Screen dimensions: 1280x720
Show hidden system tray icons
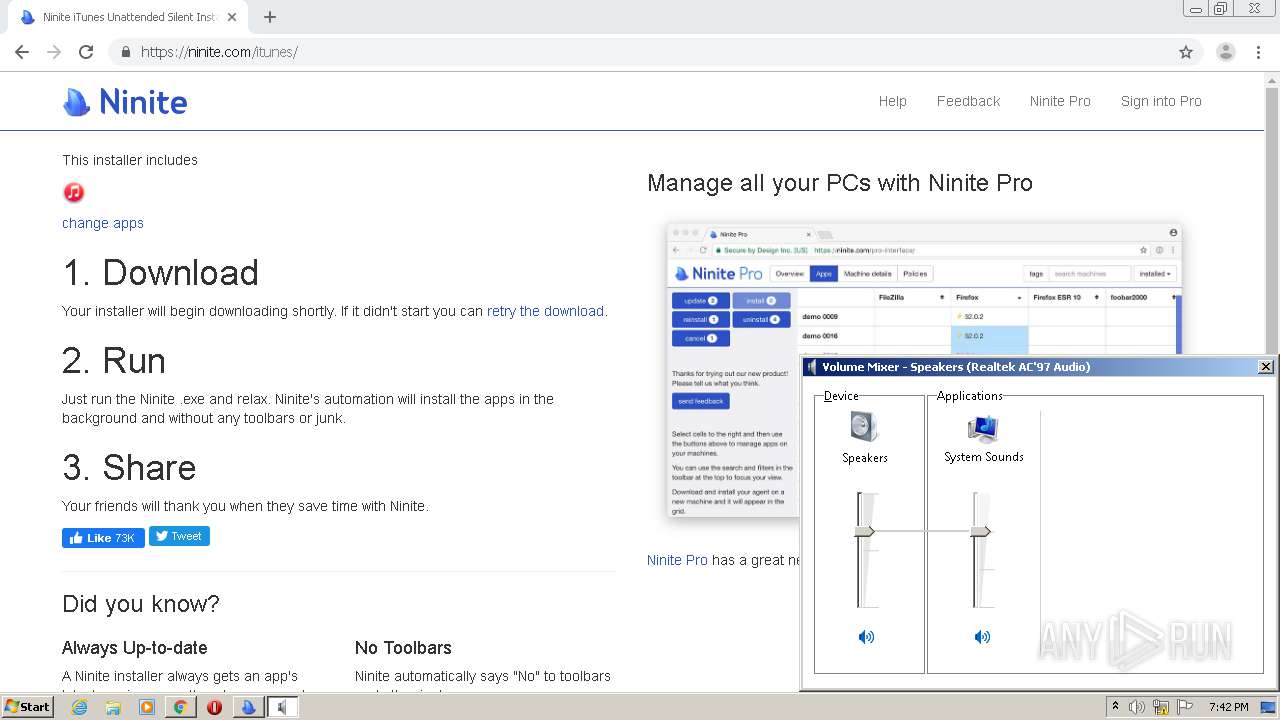[1116, 707]
